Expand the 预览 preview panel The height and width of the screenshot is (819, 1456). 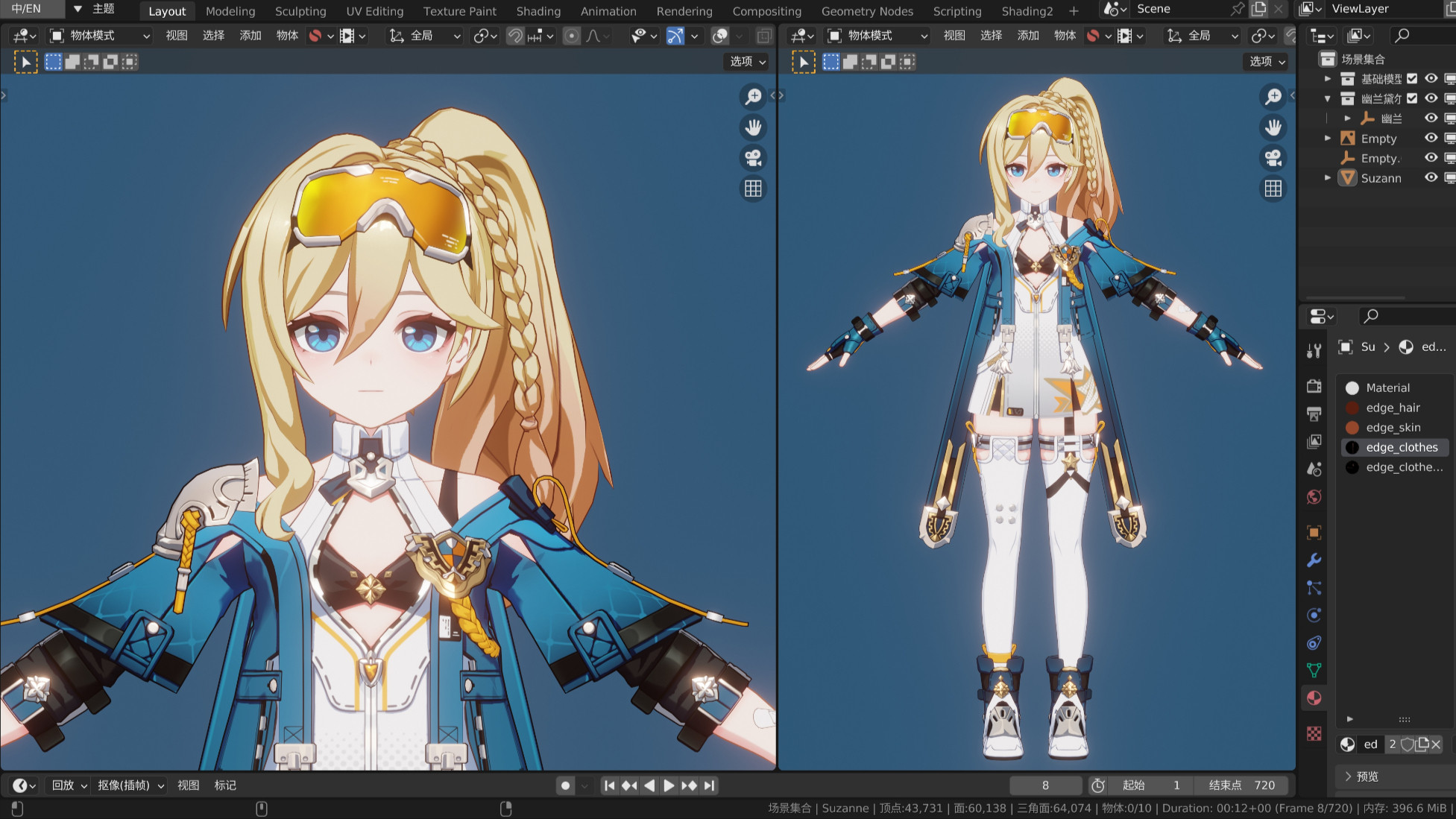pos(1366,777)
